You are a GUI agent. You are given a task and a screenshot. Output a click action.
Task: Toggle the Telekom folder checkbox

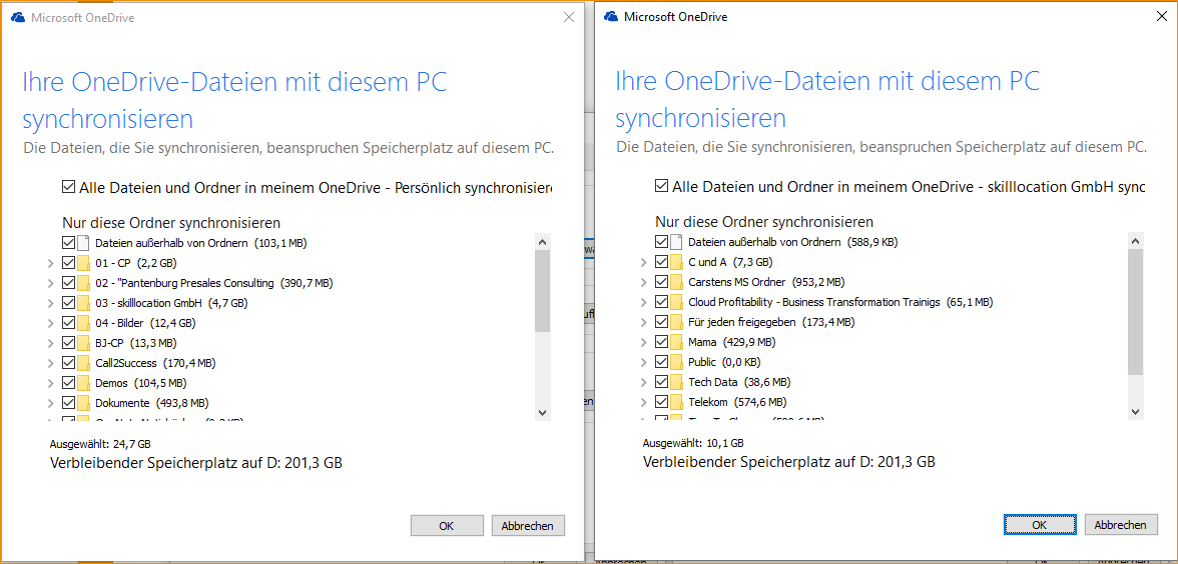click(661, 401)
